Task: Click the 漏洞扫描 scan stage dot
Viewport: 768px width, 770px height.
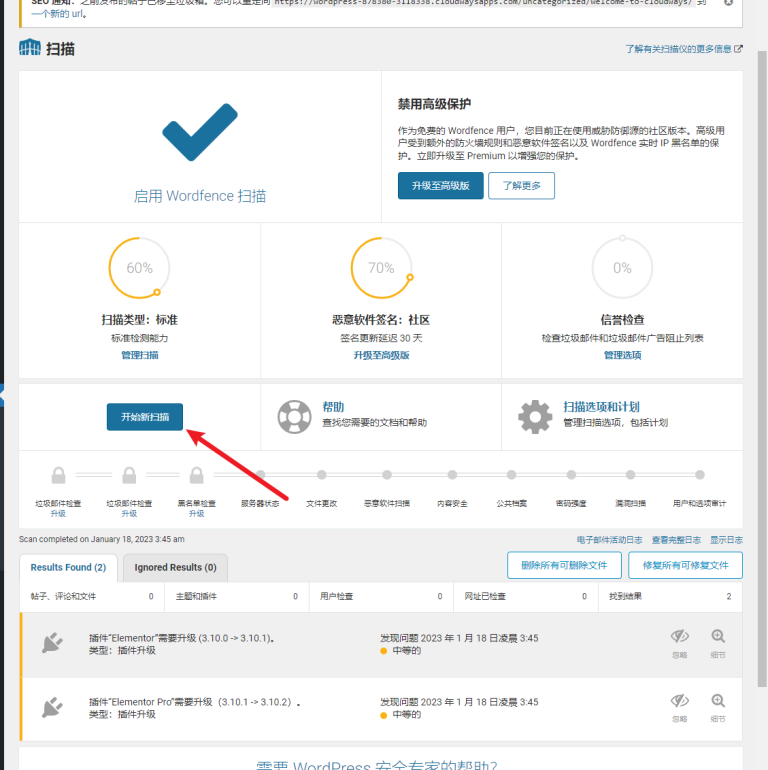Action: (631, 474)
